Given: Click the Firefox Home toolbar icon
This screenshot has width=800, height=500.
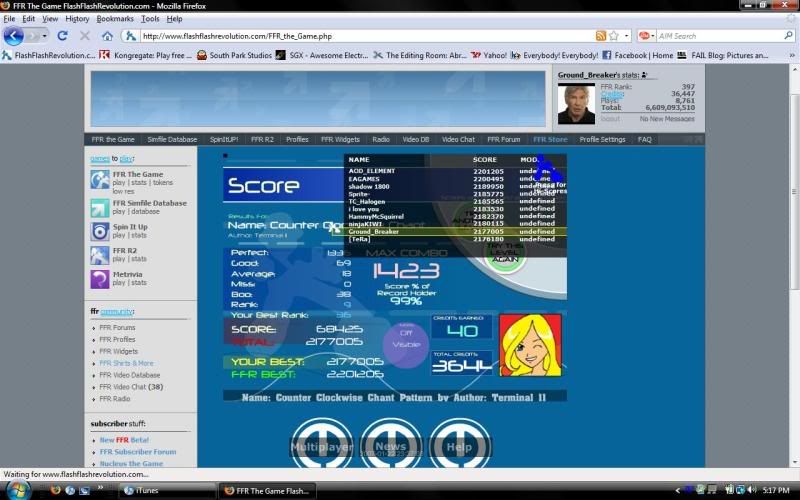Looking at the screenshot, I should tap(107, 36).
